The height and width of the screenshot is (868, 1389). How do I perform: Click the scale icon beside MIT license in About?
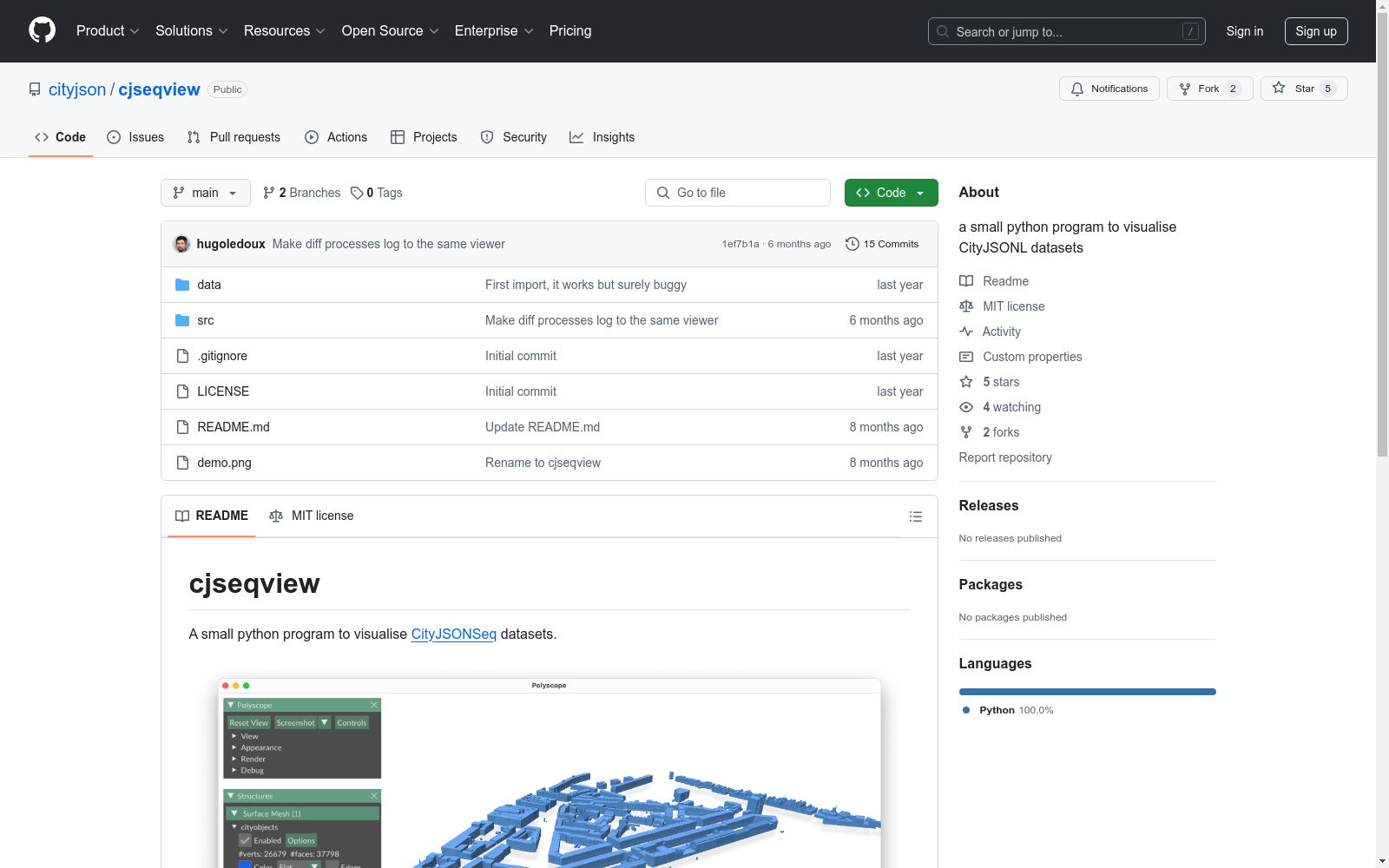(966, 306)
